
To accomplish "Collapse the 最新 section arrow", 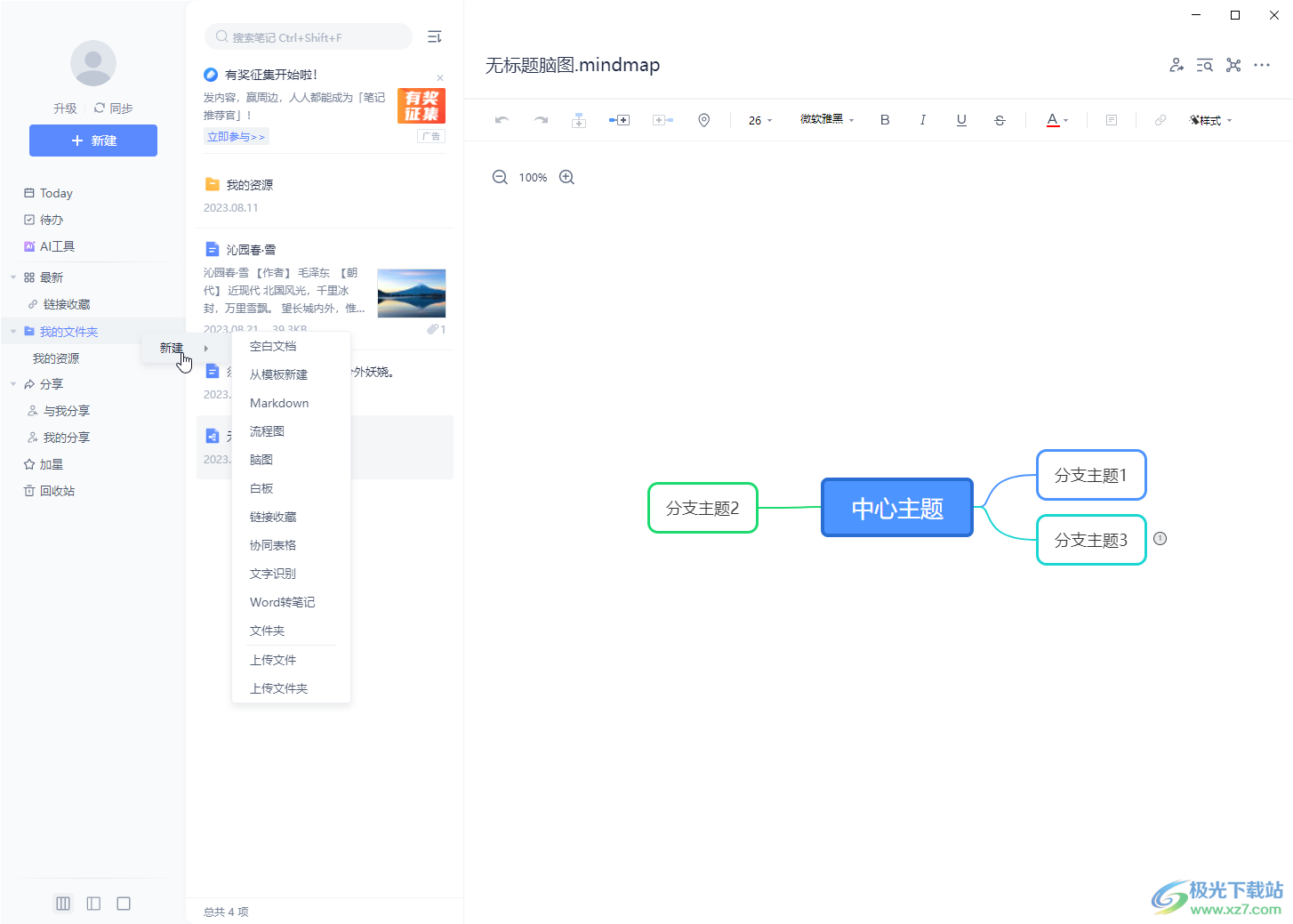I will click(13, 277).
